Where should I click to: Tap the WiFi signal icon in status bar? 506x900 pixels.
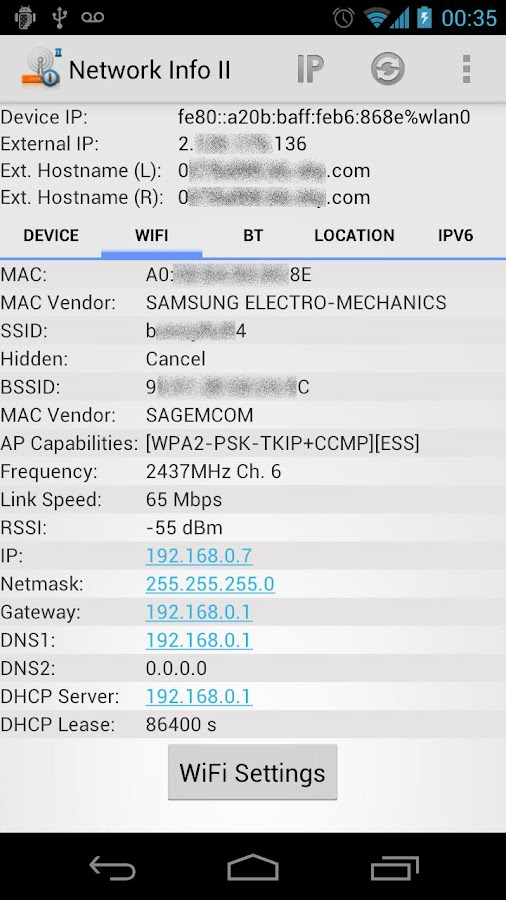[x=377, y=17]
